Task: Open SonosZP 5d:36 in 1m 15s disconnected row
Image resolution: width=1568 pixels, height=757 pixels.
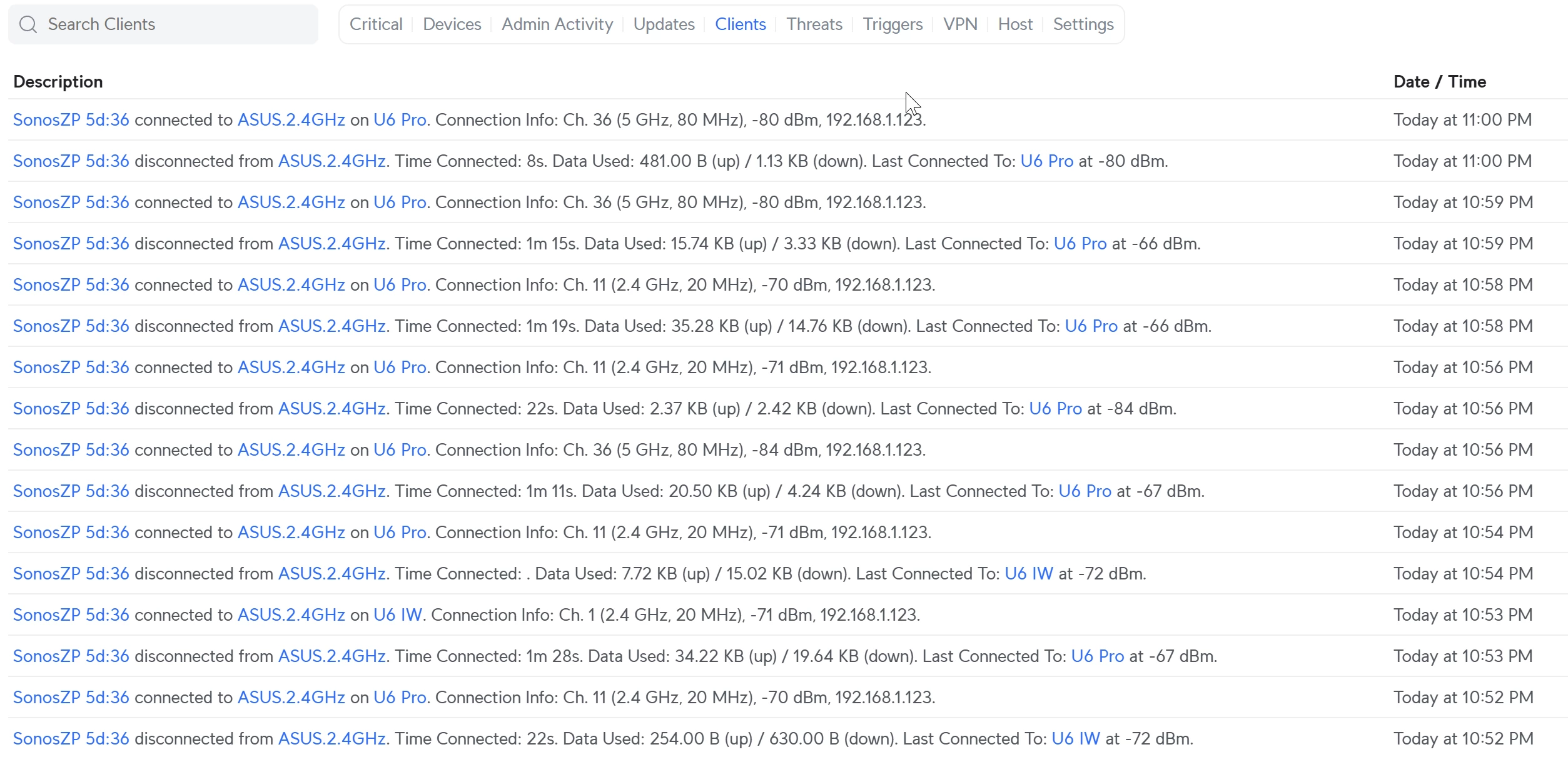Action: [x=71, y=243]
